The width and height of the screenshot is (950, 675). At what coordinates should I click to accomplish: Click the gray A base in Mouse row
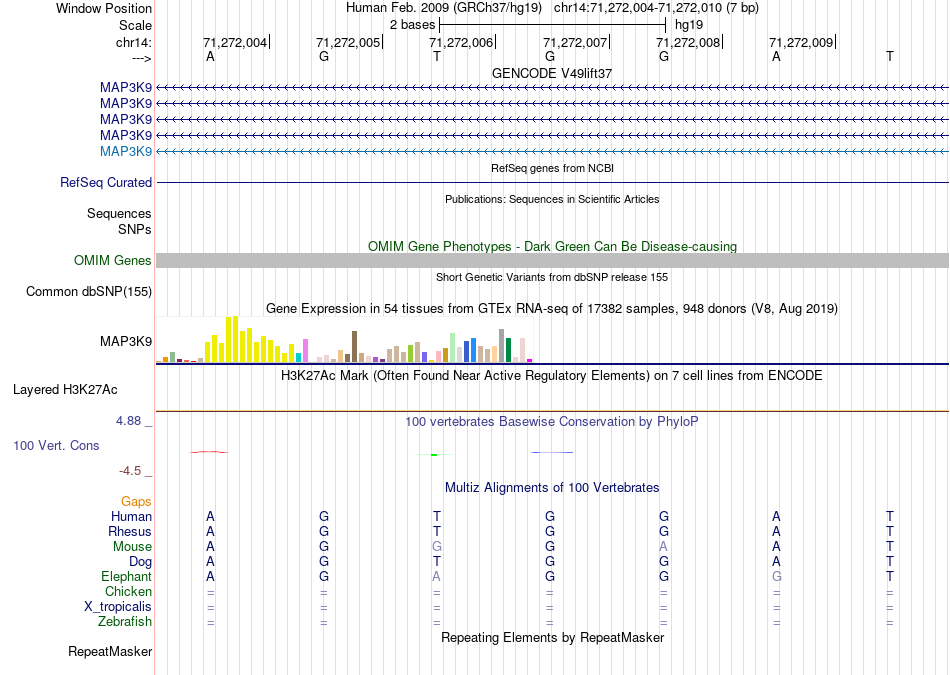click(x=663, y=547)
